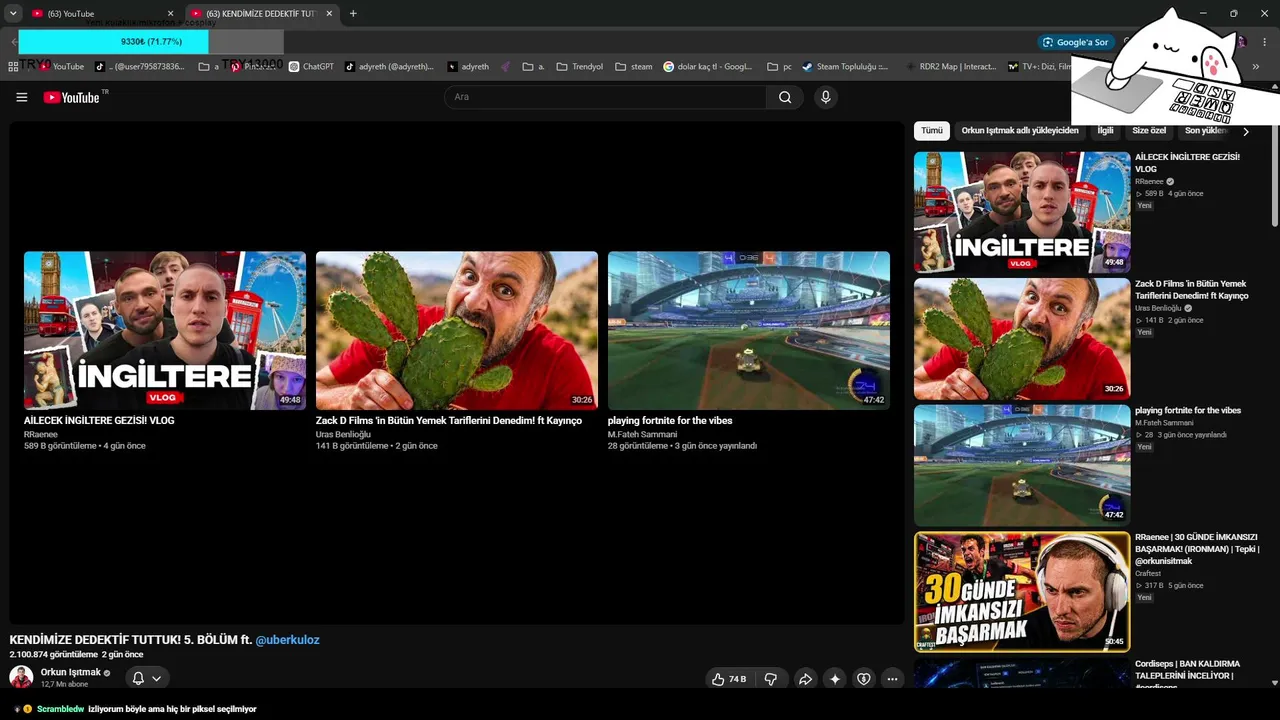This screenshot has height=720, width=1280.
Task: Select the Size özel filter chip
Action: pos(1149,131)
